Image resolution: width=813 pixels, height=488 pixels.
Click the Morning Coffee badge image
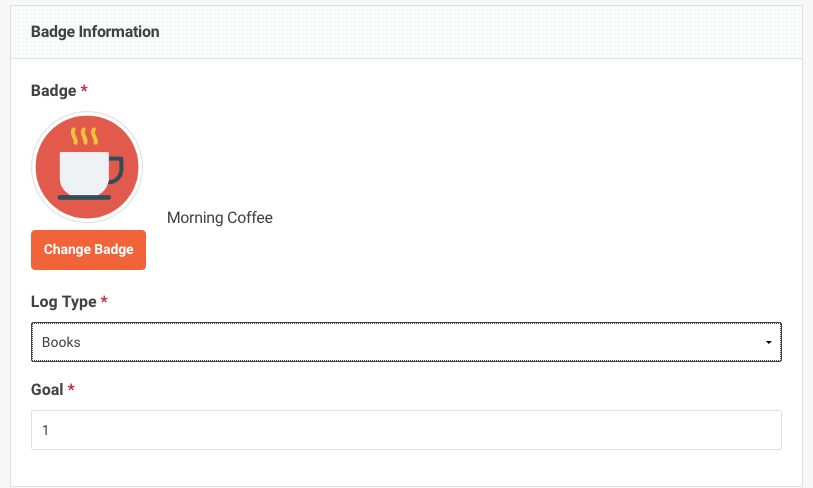pos(87,167)
